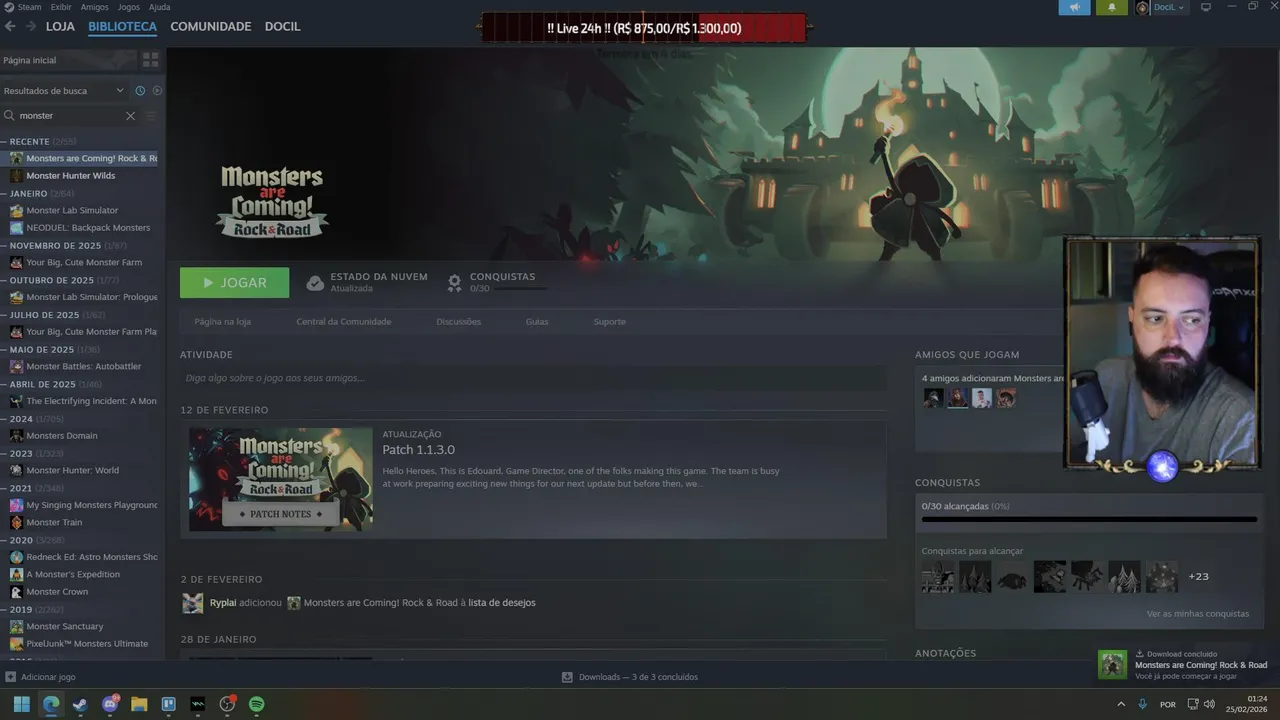Open the Amigos menu
Screen dimensions: 1280x720
point(95,7)
